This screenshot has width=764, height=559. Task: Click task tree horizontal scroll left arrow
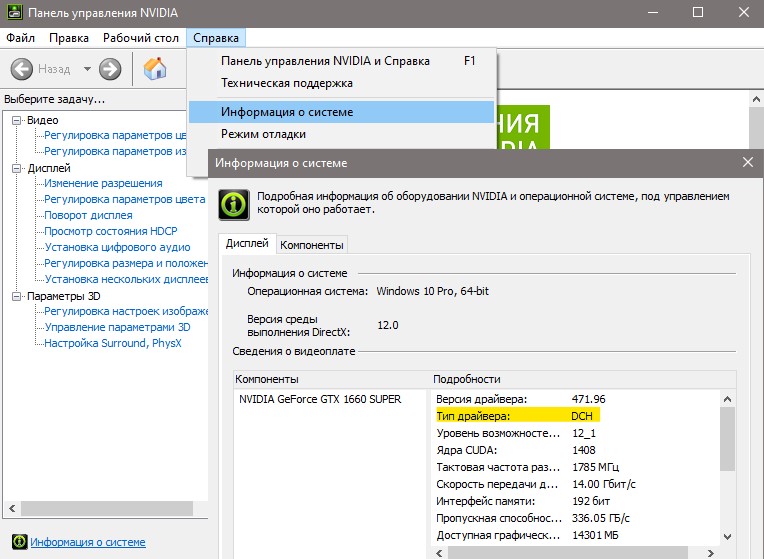point(12,508)
